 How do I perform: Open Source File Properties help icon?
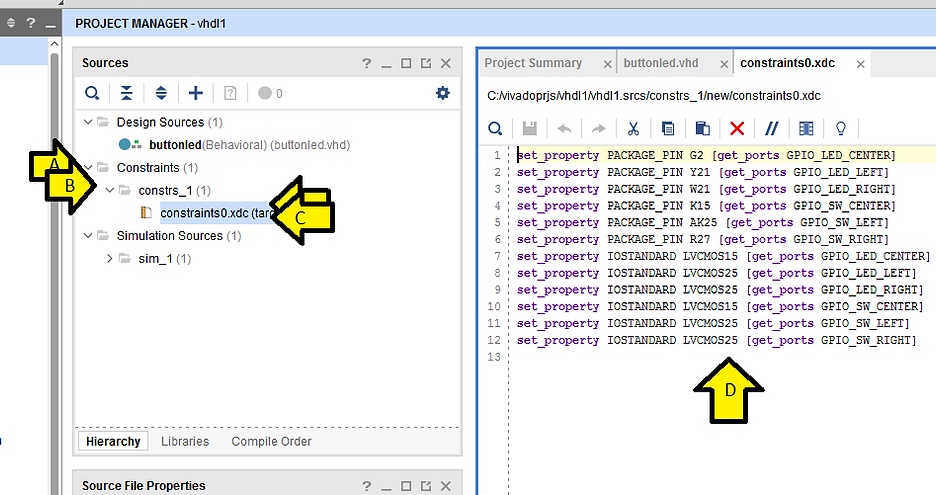pyautogui.click(x=367, y=486)
